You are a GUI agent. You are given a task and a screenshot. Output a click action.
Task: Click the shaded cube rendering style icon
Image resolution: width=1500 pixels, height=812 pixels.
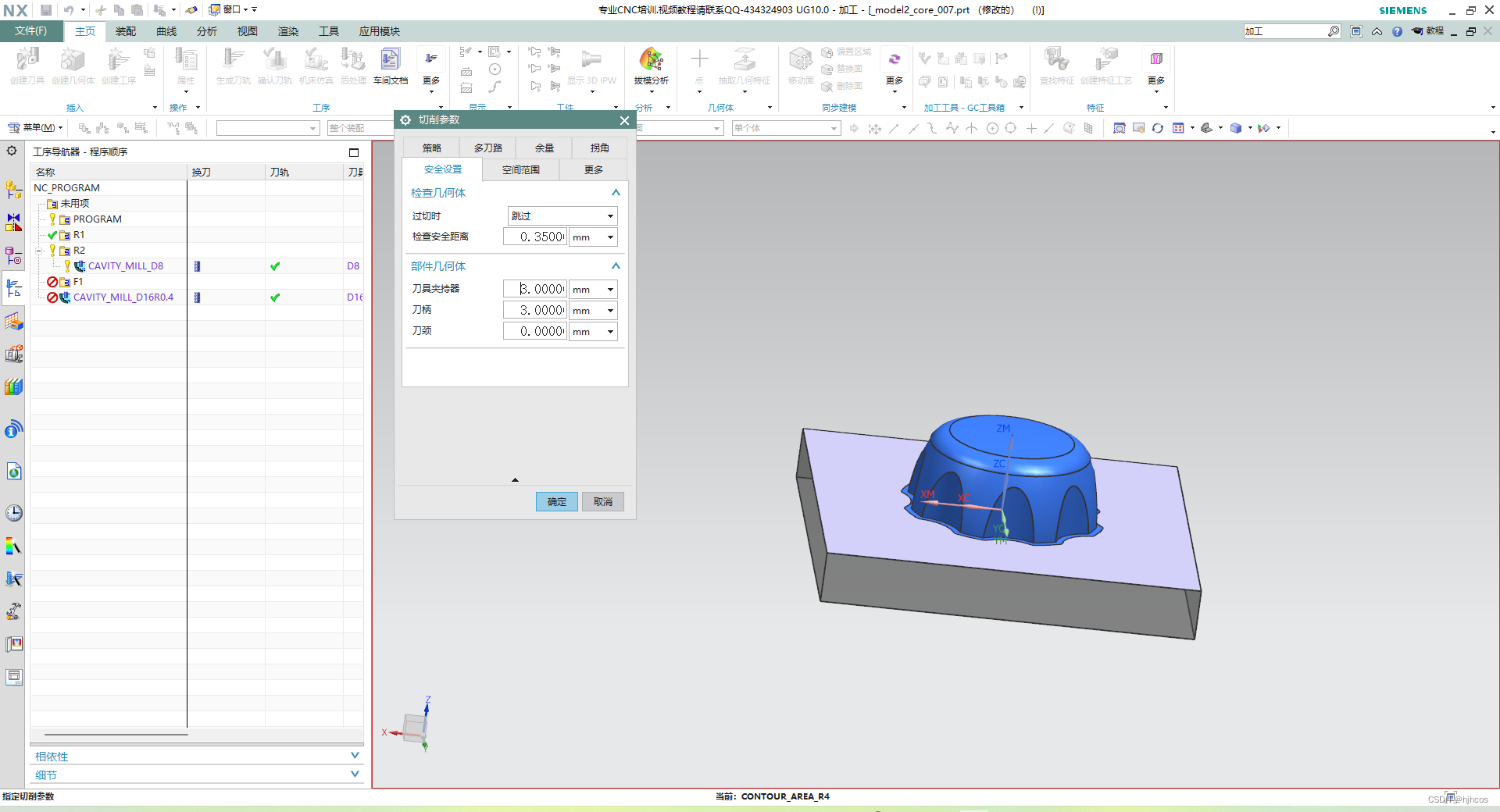click(x=1235, y=128)
